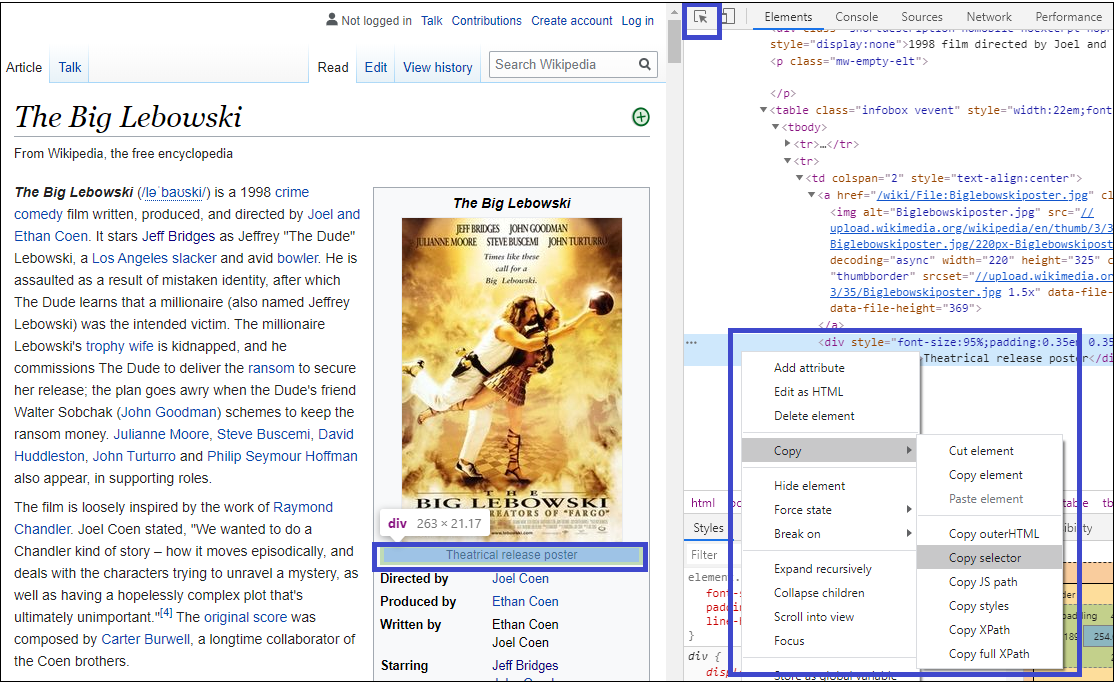Choose Copy selector from the submenu
The image size is (1114, 682).
(x=985, y=558)
